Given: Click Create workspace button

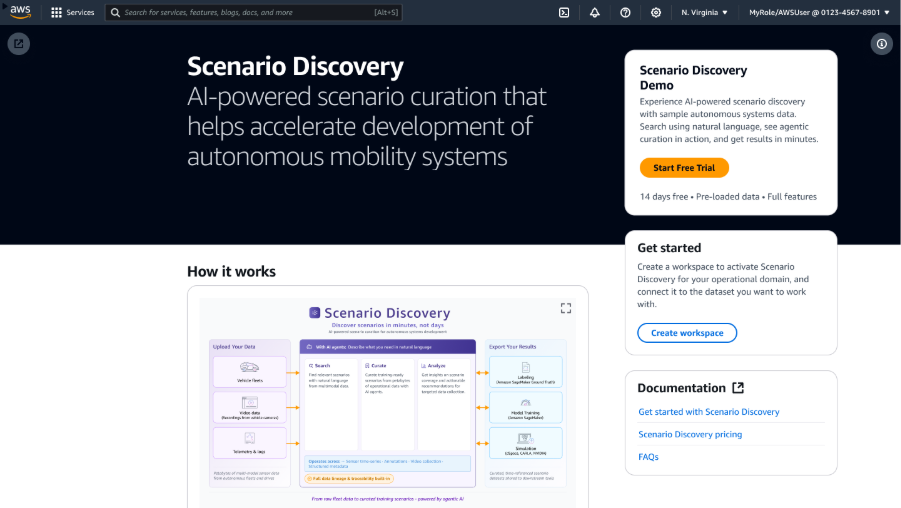Looking at the screenshot, I should click(687, 333).
